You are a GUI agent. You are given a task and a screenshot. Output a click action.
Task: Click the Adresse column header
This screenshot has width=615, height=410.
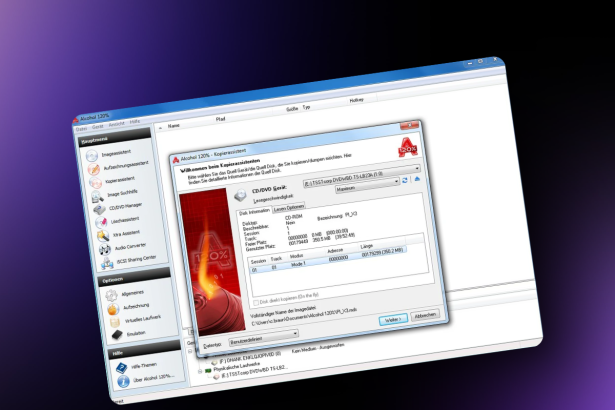[x=335, y=250]
